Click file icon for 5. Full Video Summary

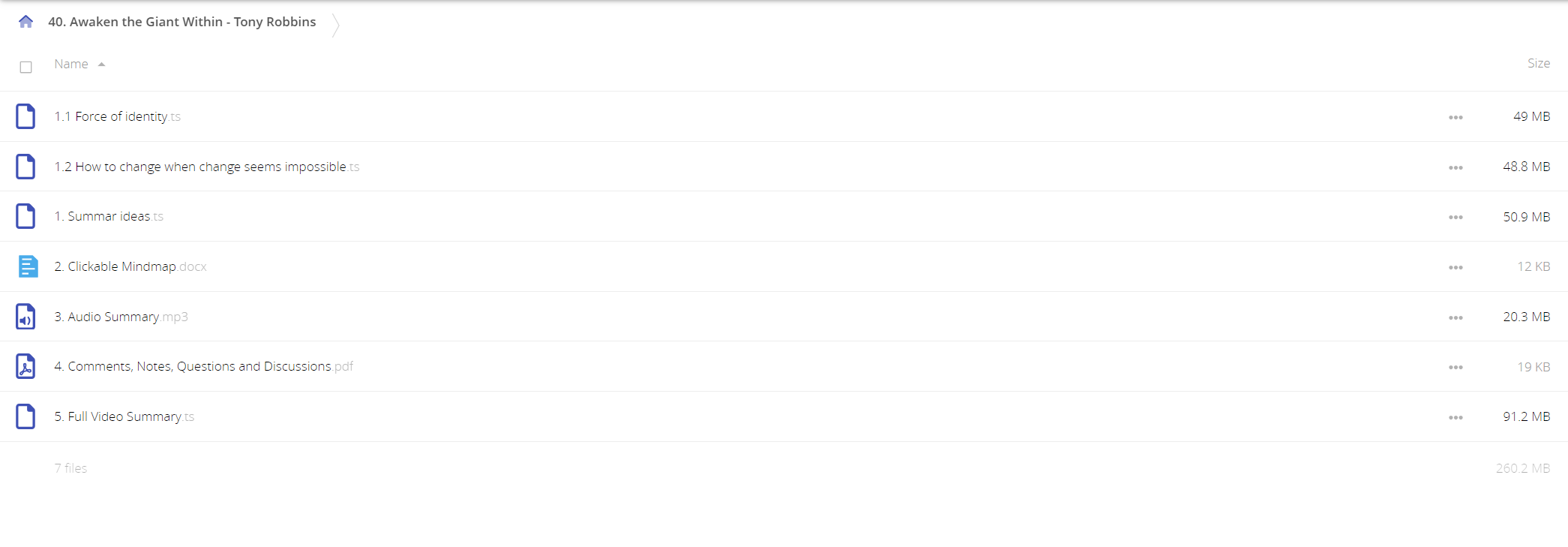[x=25, y=416]
